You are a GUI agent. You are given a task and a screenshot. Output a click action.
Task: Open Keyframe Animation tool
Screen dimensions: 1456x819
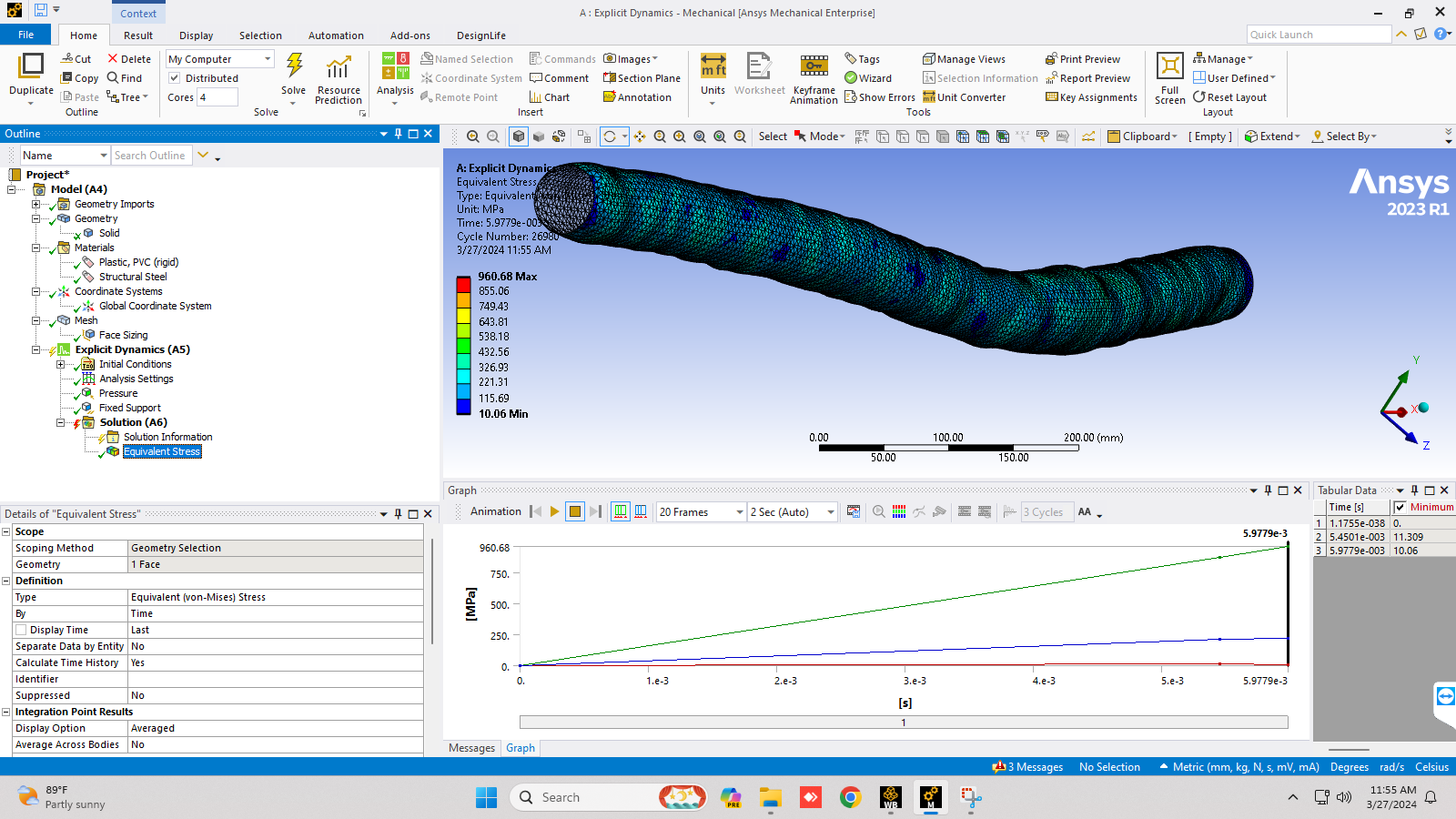pos(814,77)
